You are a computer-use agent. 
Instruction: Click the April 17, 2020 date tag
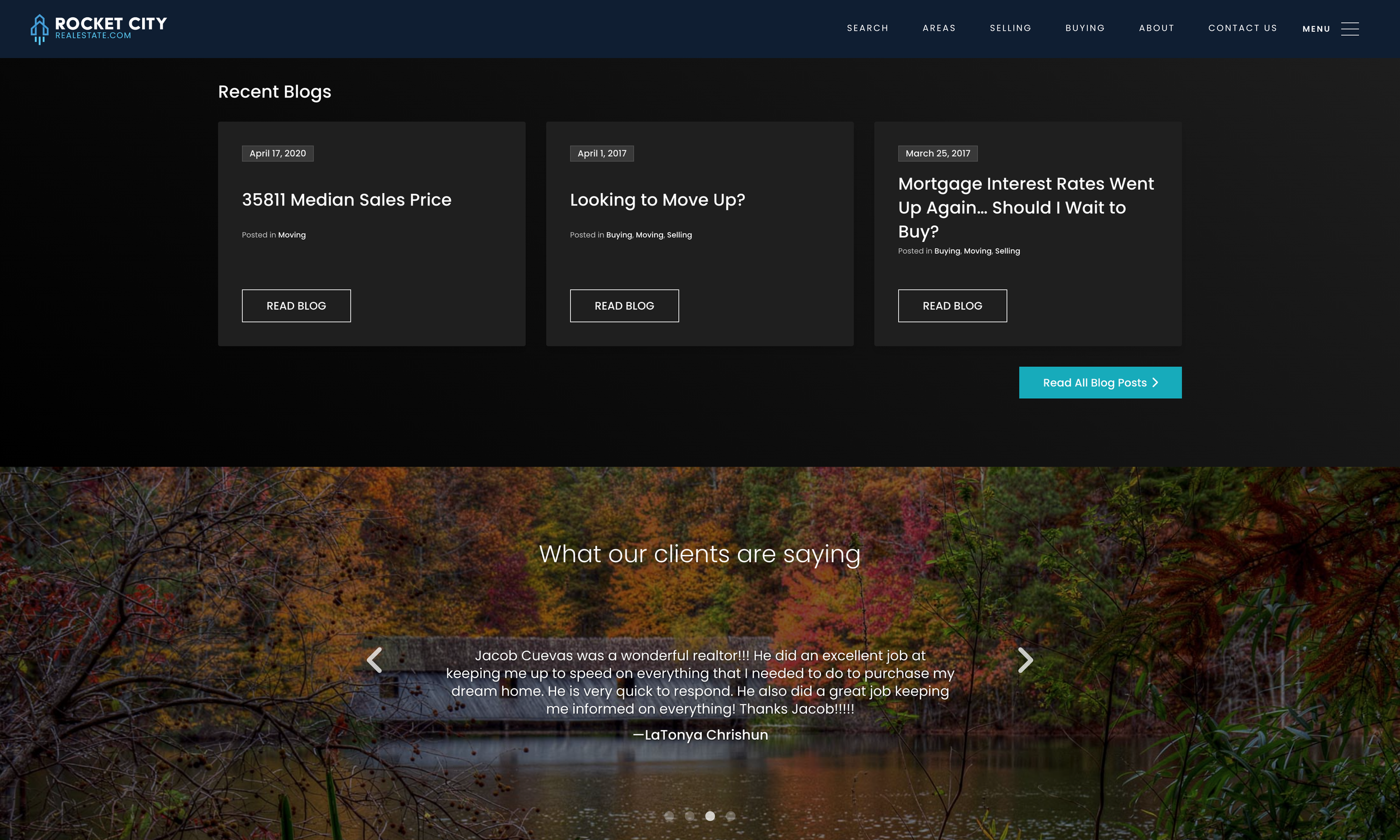pos(277,153)
